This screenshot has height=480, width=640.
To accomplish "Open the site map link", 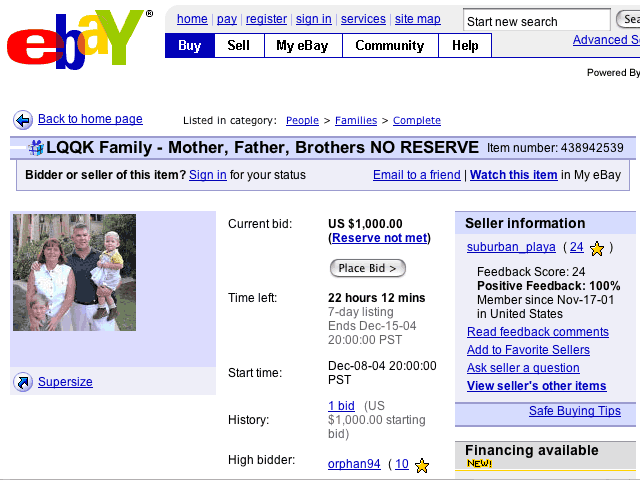I will [418, 19].
